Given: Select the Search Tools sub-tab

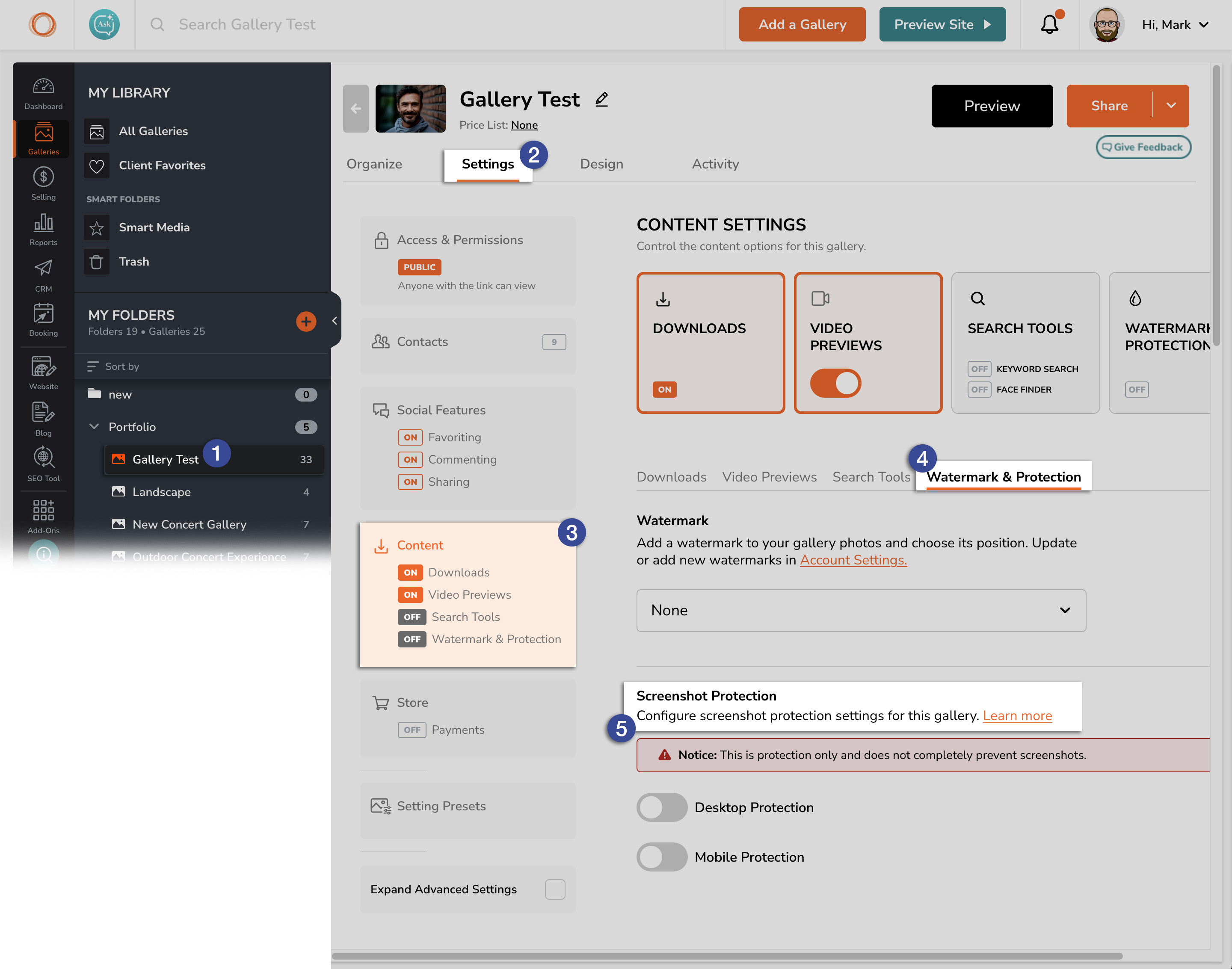Looking at the screenshot, I should click(x=871, y=477).
